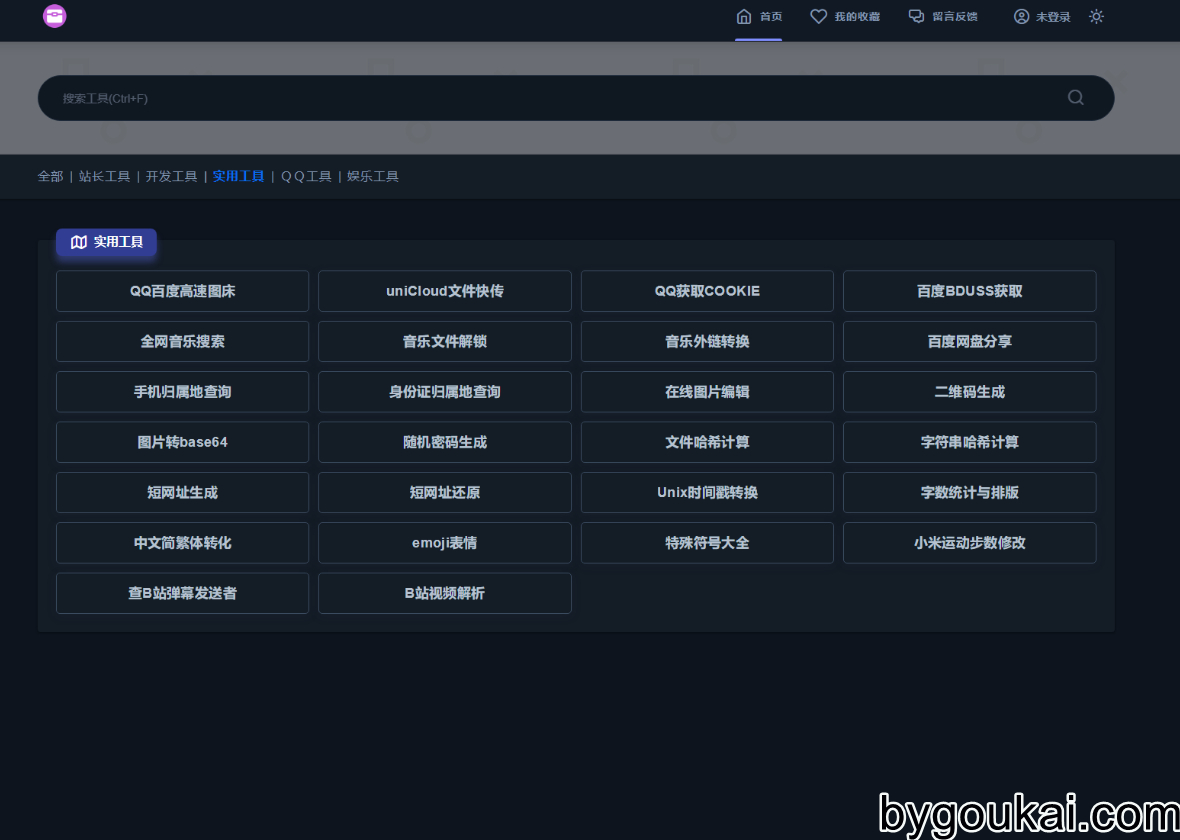Screen dimensions: 1180x840
Task: Select the 全部 category tab
Action: [x=50, y=176]
